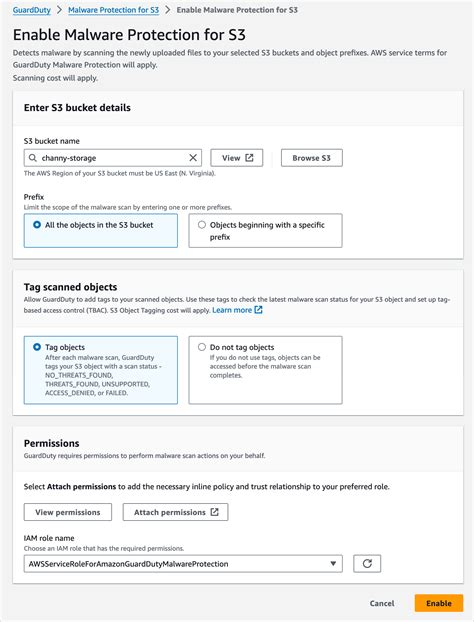The image size is (474, 622).
Task: Open the IAM role name dropdown
Action: tap(183, 564)
